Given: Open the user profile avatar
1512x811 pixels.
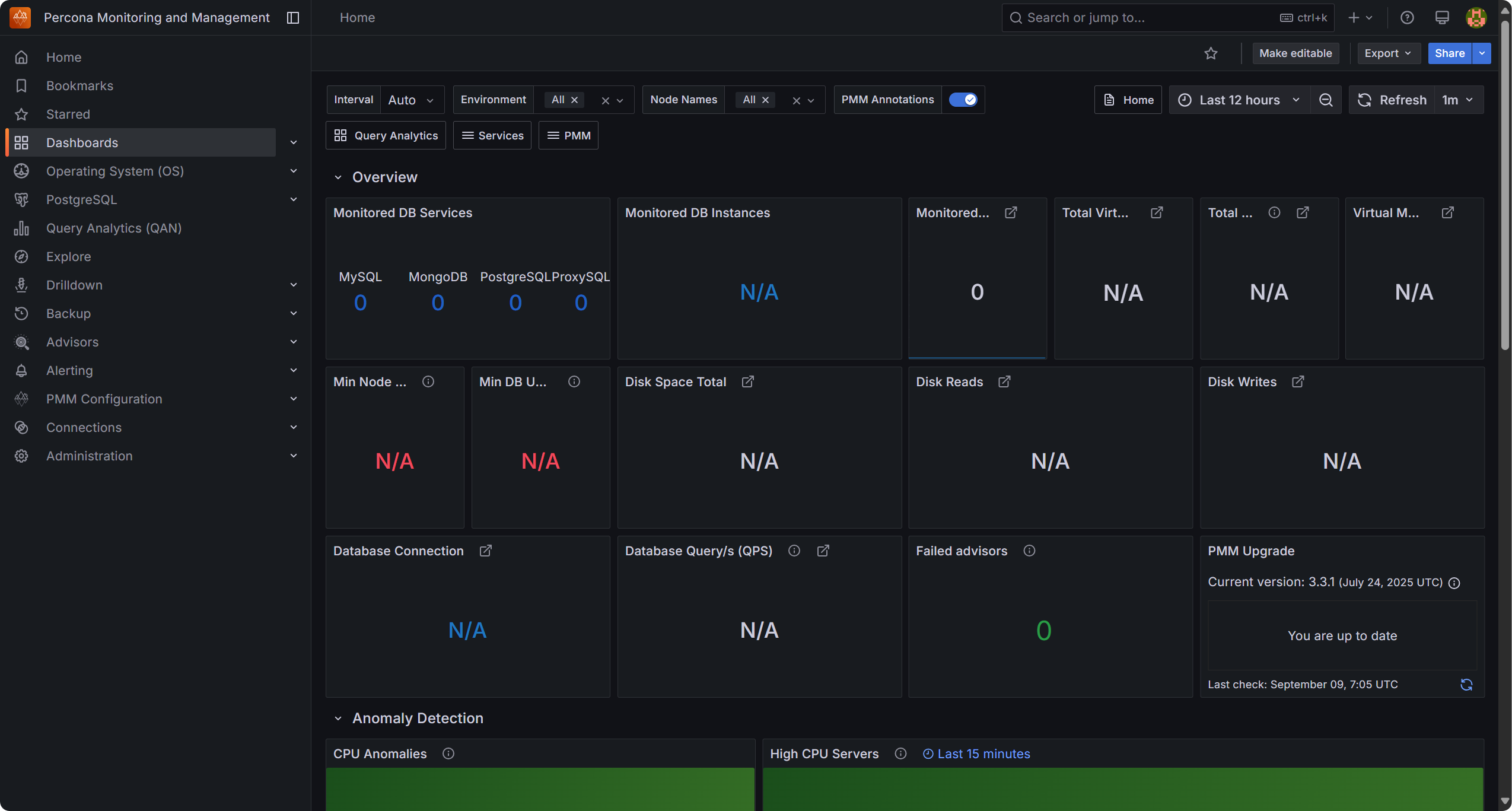Looking at the screenshot, I should point(1476,18).
